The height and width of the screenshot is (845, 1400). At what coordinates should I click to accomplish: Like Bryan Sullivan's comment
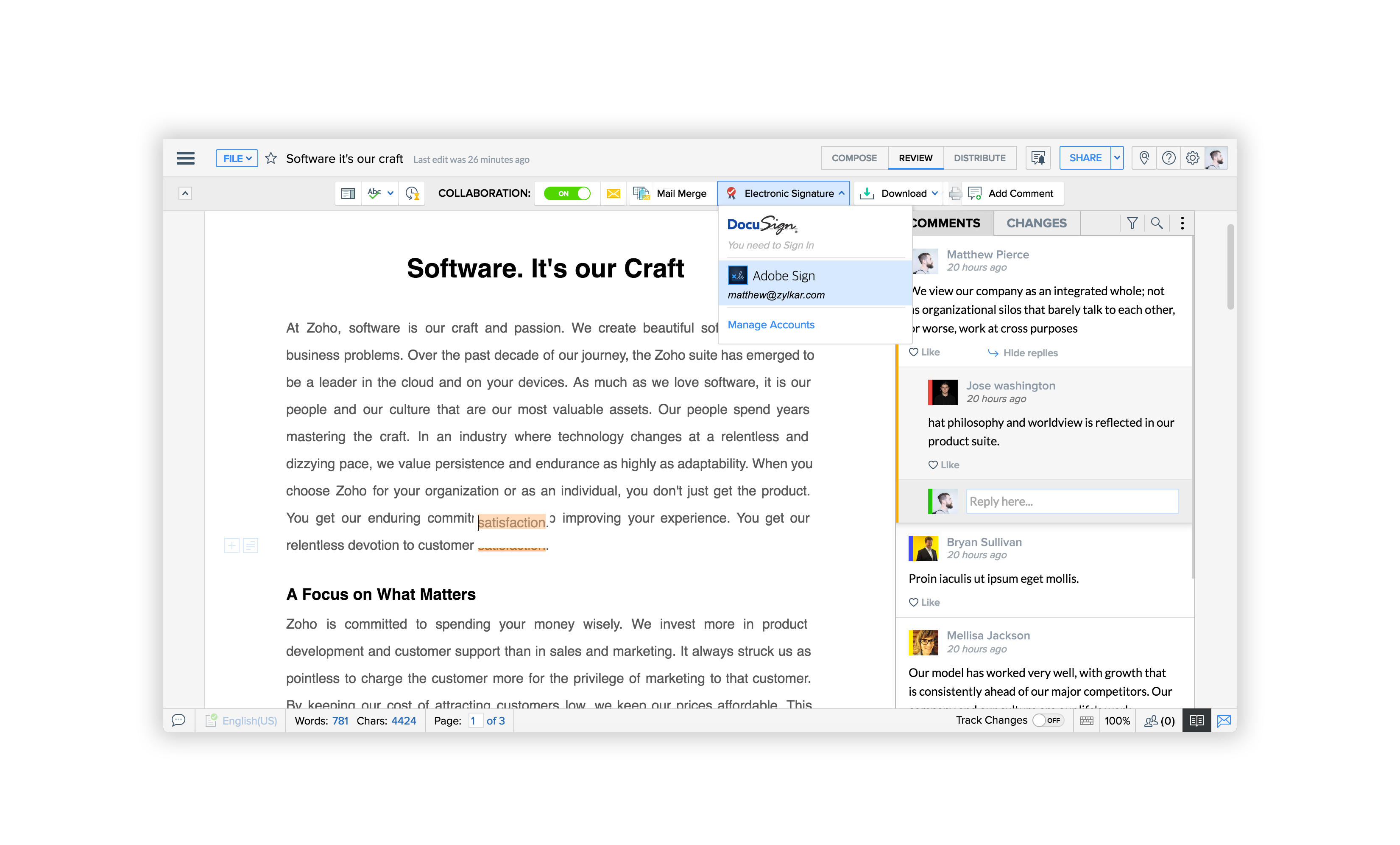pos(924,602)
